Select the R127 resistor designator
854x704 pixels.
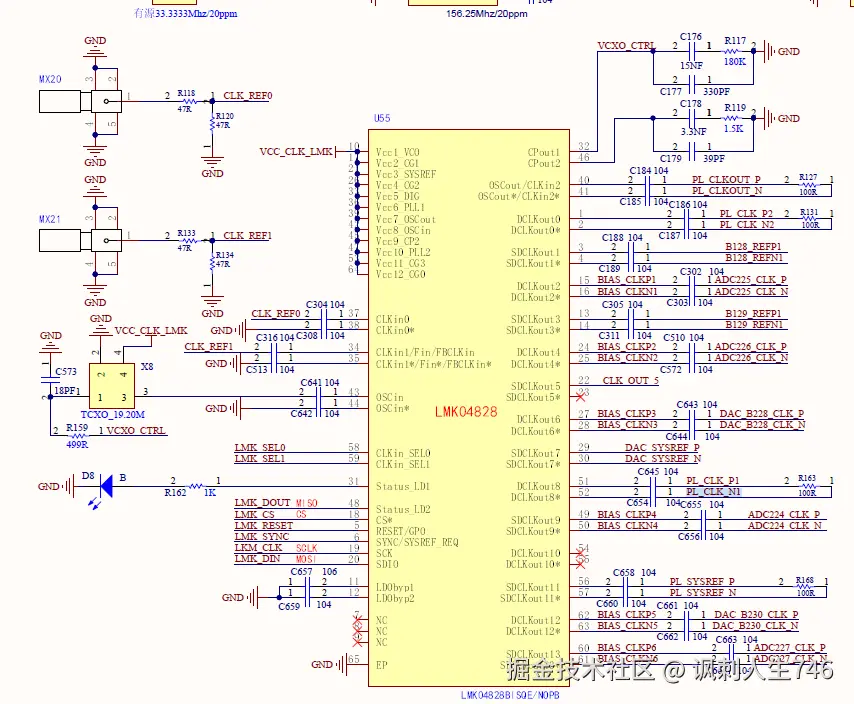click(x=808, y=177)
